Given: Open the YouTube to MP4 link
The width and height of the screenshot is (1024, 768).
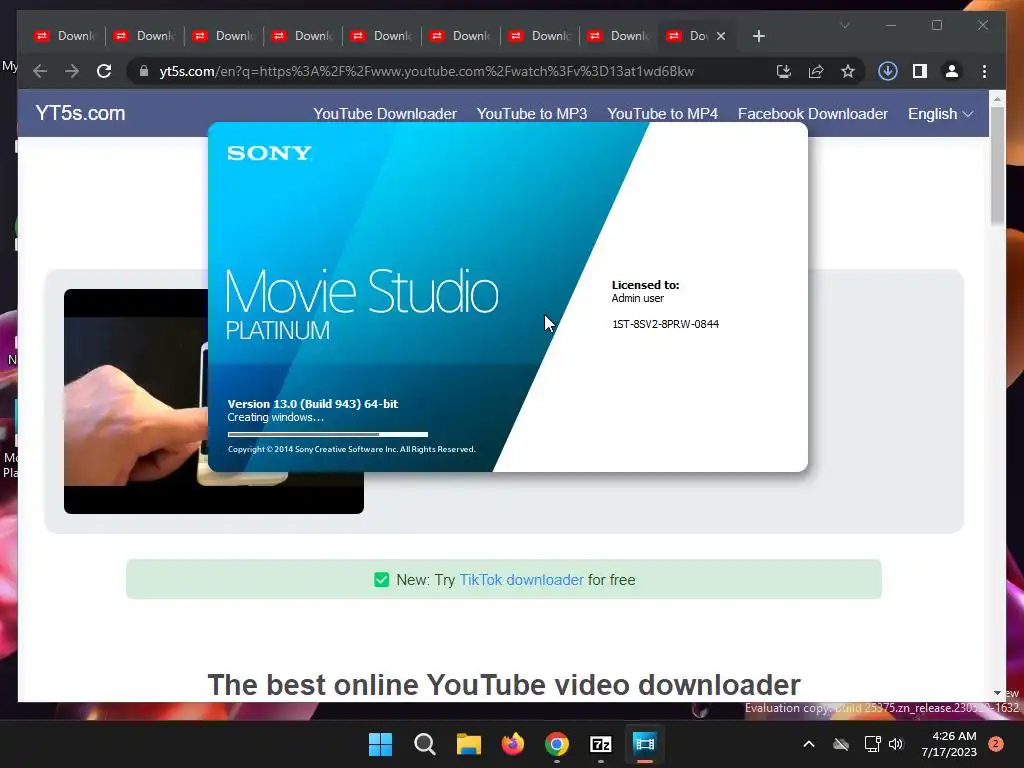Looking at the screenshot, I should 662,114.
